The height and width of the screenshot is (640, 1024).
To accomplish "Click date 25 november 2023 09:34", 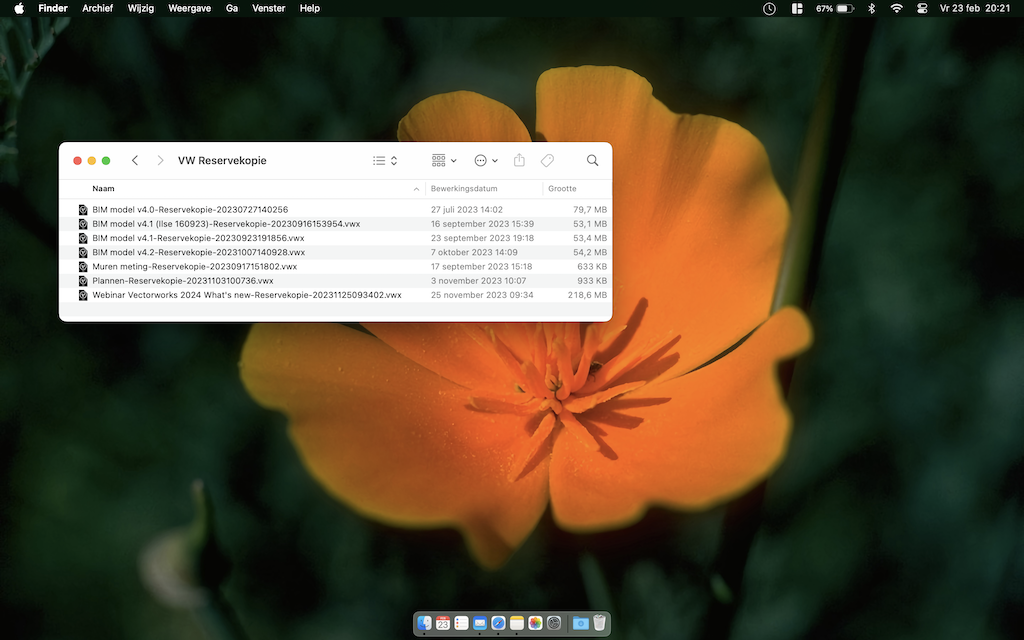I will 482,295.
